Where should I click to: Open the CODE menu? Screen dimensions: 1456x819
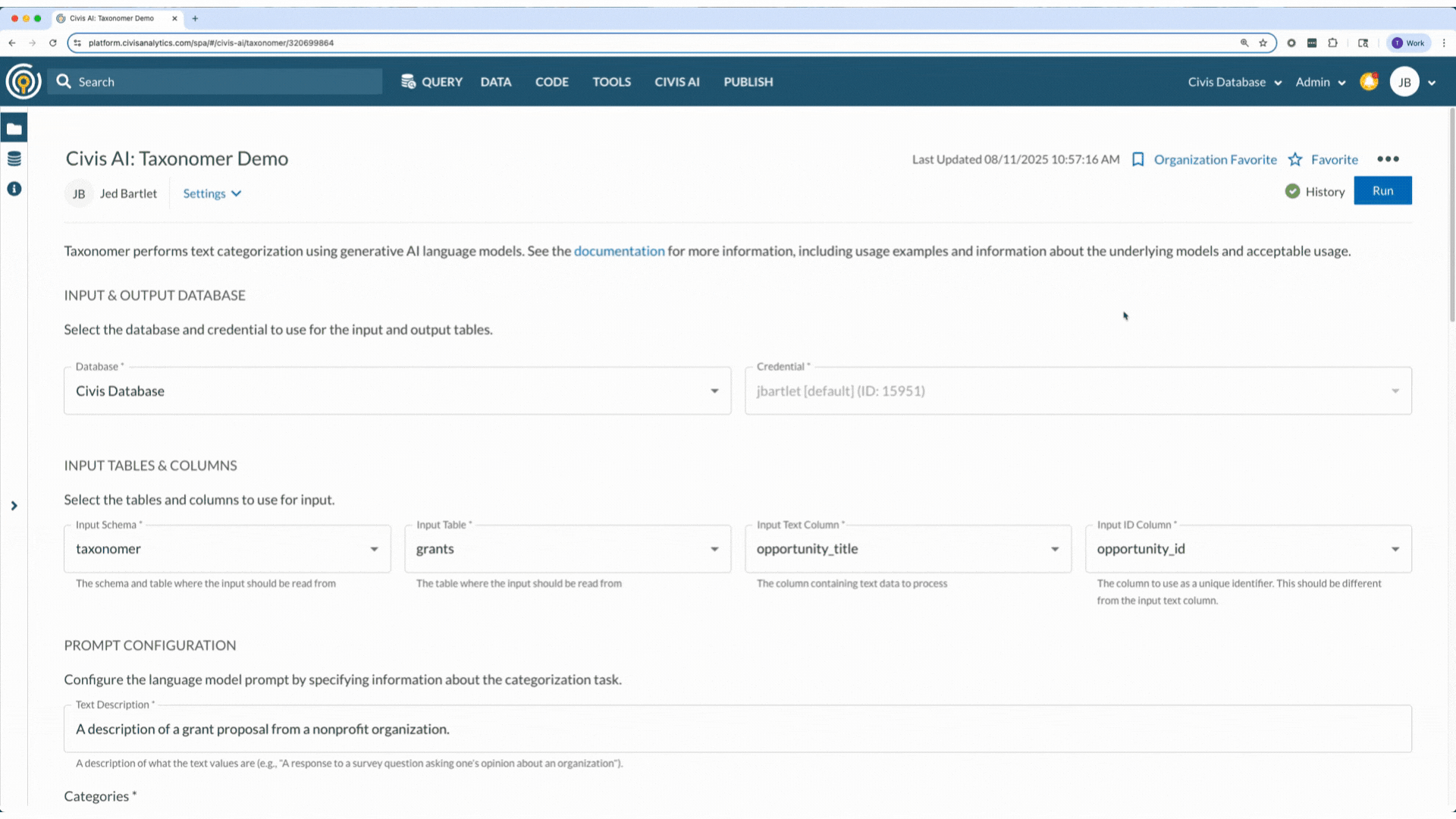tap(552, 82)
